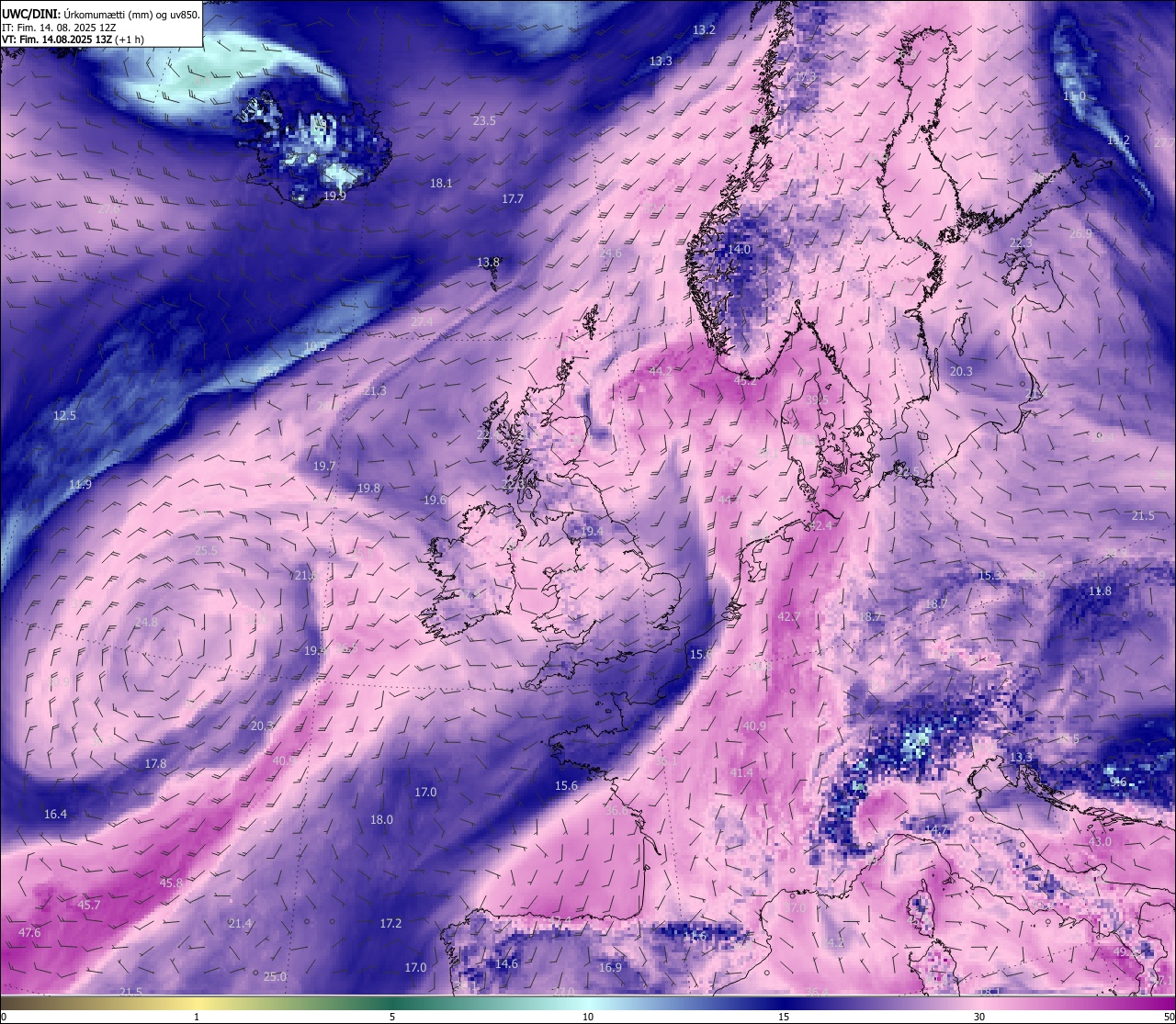Click the UWC/DINI chart title text
This screenshot has height=1024, width=1176.
tap(101, 14)
